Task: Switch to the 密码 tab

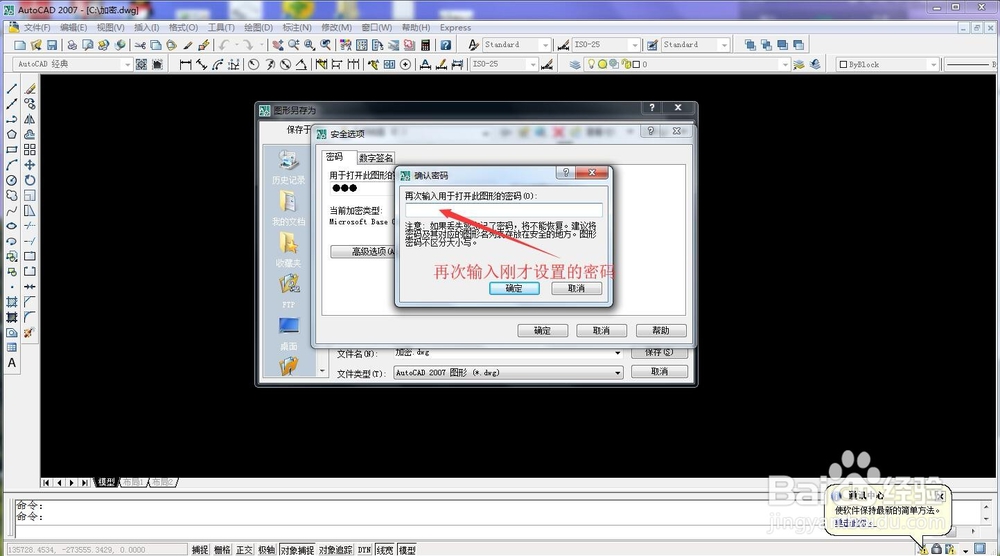Action: pos(335,157)
